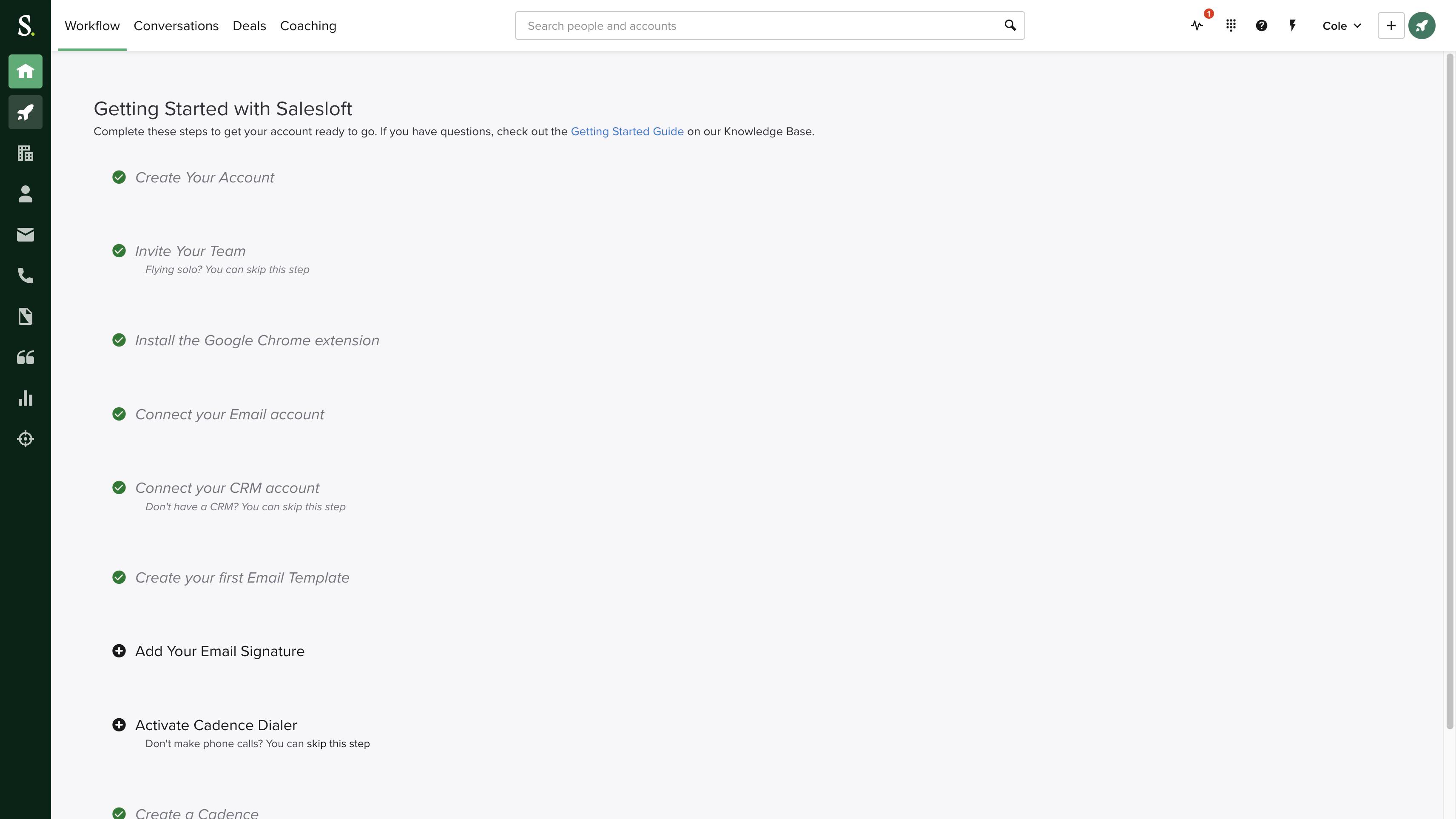Image resolution: width=1456 pixels, height=819 pixels.
Task: Switch to the Deals tab
Action: 249,26
